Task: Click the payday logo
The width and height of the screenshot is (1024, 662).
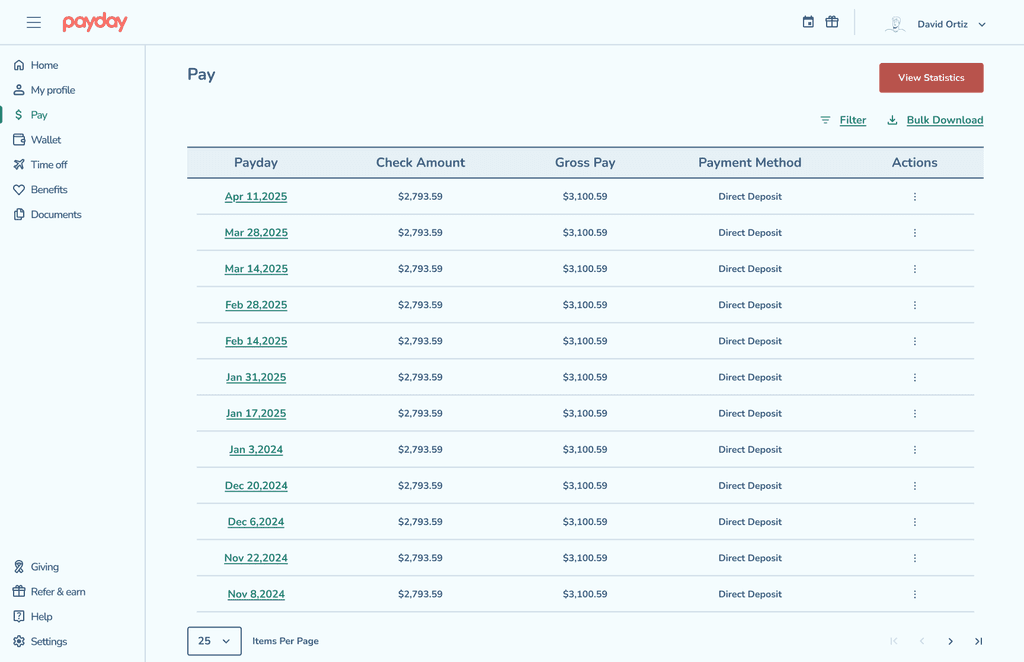Action: (x=95, y=22)
